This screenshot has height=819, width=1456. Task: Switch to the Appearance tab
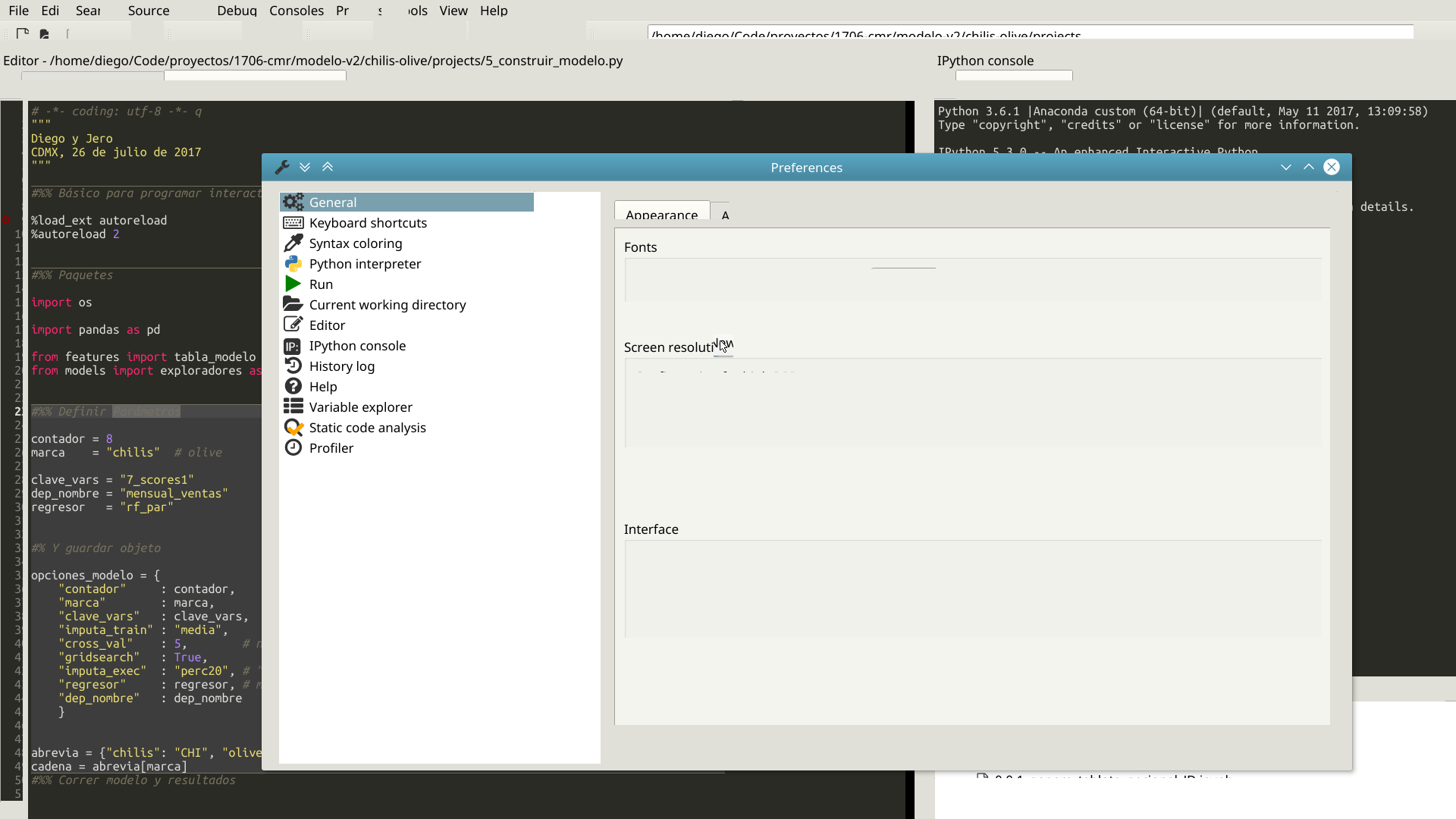click(661, 214)
